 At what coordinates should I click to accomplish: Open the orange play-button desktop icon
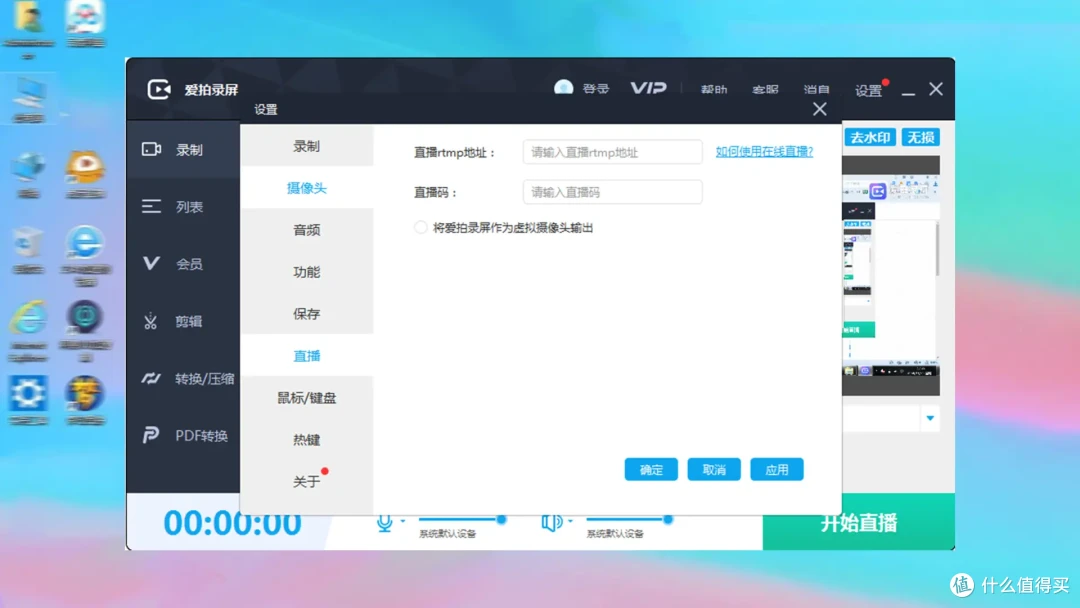(85, 167)
